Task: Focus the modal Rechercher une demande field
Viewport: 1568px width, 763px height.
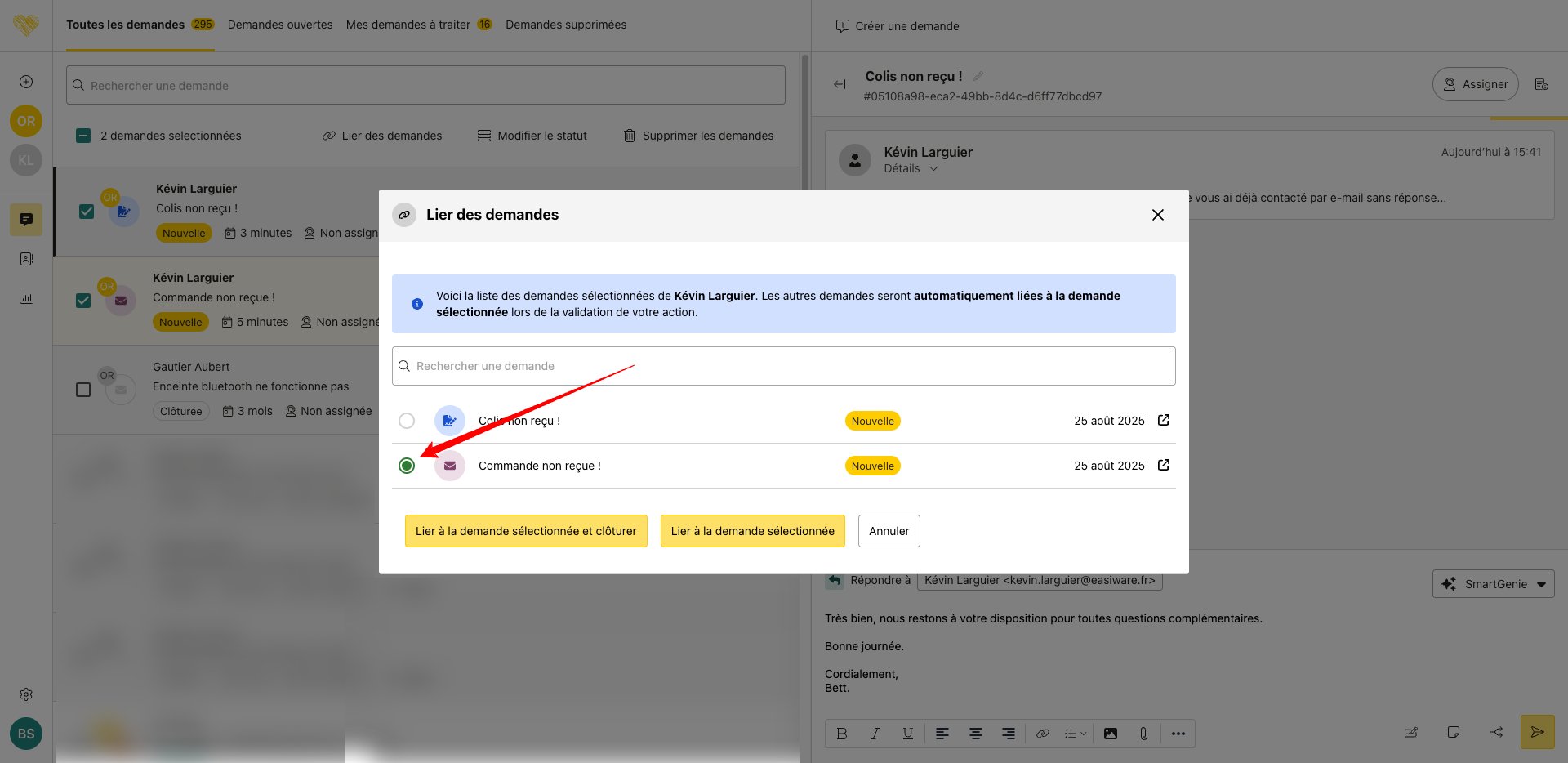Action: [x=784, y=366]
